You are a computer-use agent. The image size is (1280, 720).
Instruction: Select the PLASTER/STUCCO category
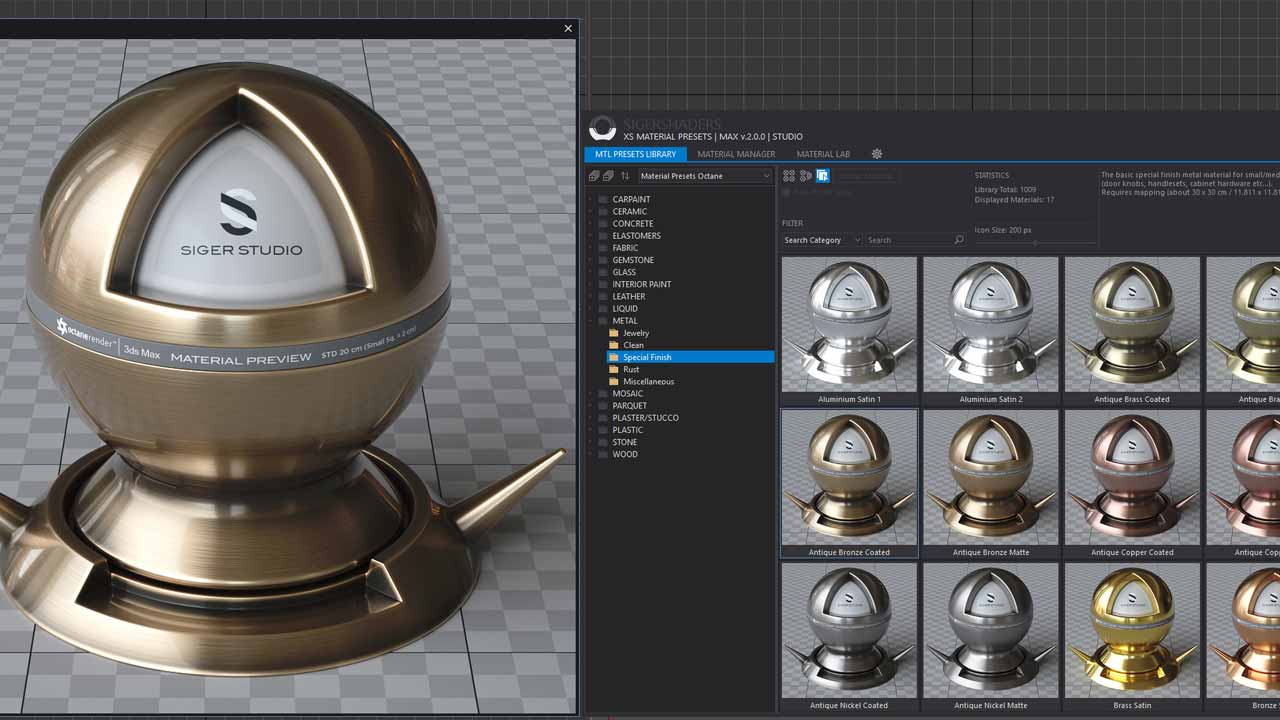(646, 418)
